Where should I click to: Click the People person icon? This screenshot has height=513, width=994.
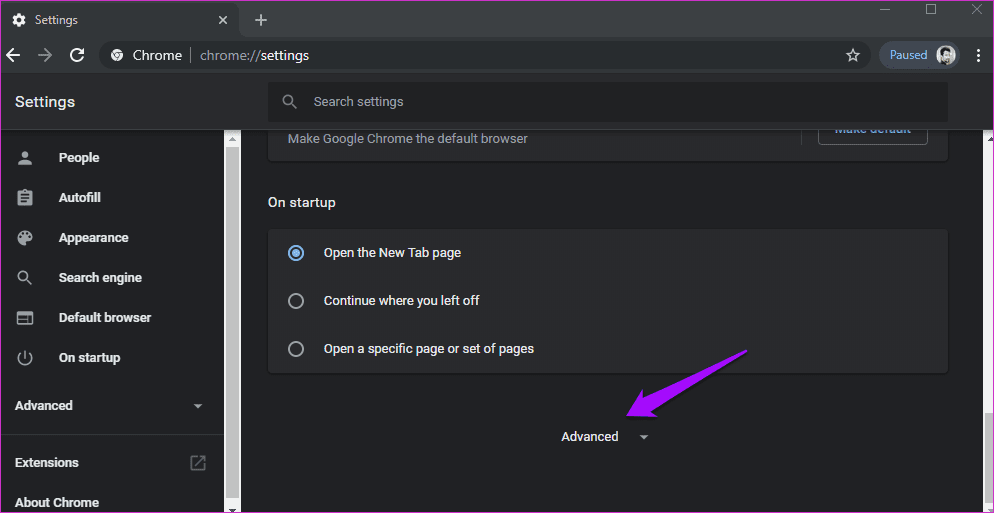25,158
